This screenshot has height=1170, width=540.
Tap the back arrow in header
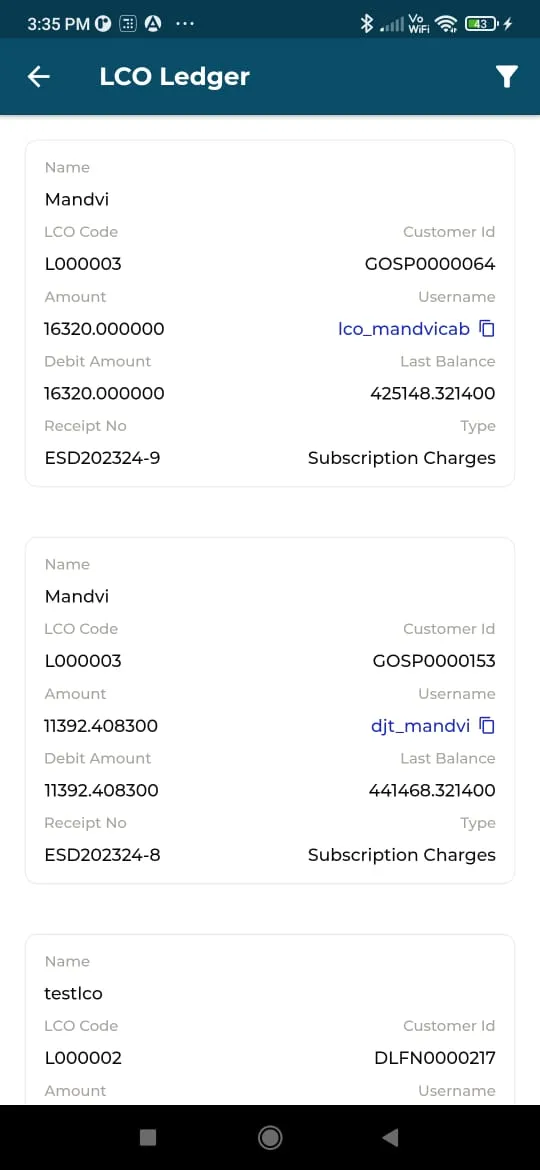[x=38, y=76]
